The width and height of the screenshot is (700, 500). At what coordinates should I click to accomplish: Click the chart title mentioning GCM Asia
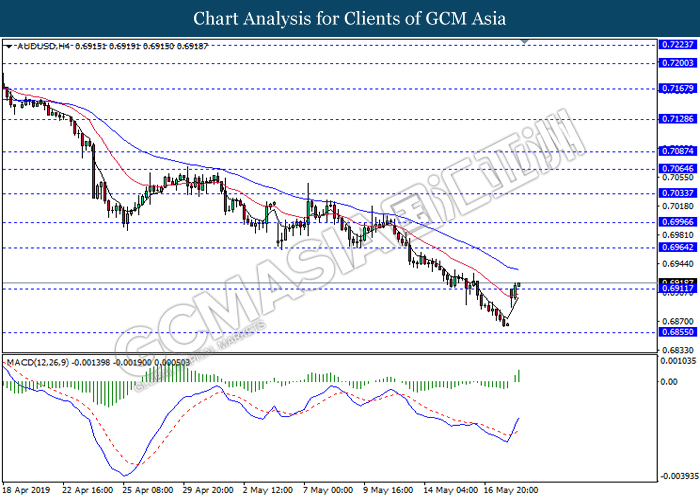[349, 19]
